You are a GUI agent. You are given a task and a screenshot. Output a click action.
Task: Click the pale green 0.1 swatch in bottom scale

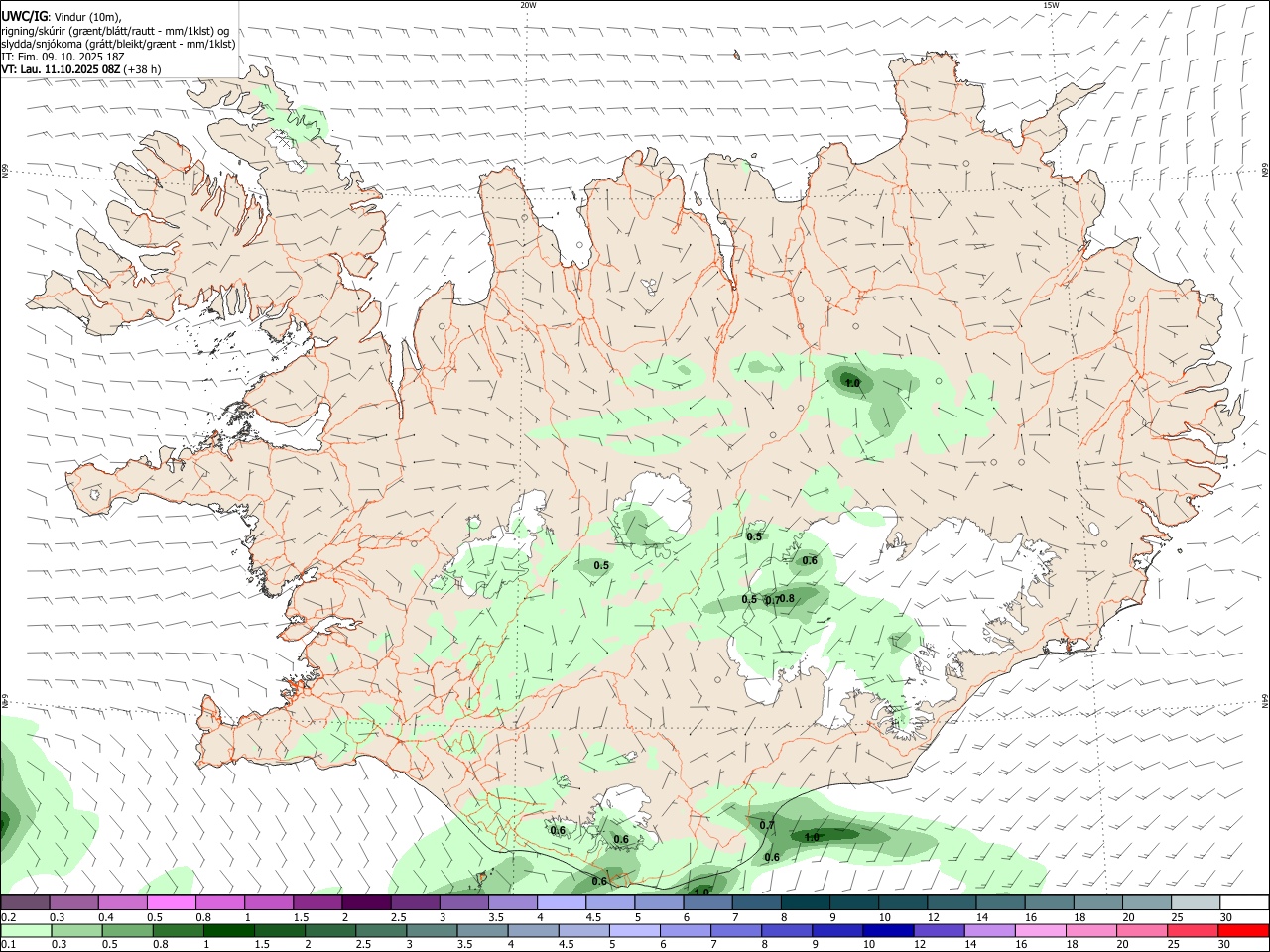pos(26,930)
